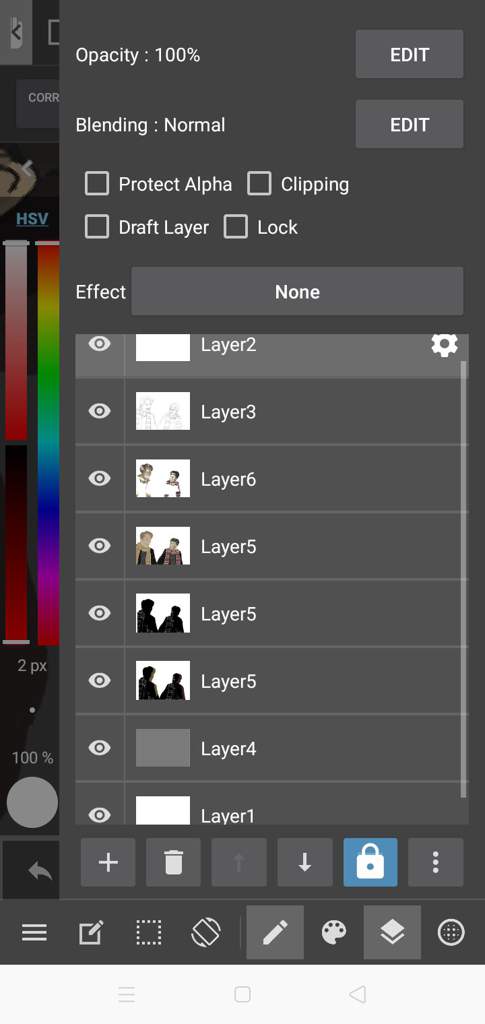Rotate canvas using rotation icon

[x=206, y=933]
